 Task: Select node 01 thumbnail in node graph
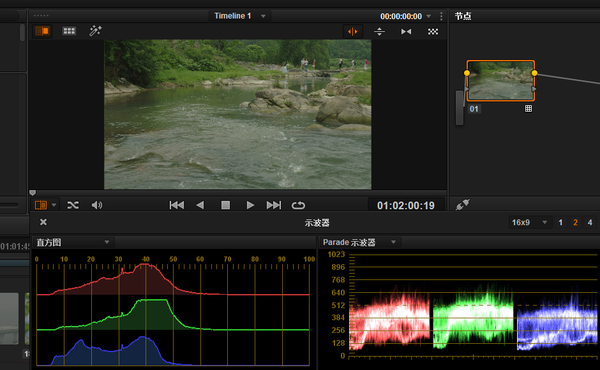point(500,81)
